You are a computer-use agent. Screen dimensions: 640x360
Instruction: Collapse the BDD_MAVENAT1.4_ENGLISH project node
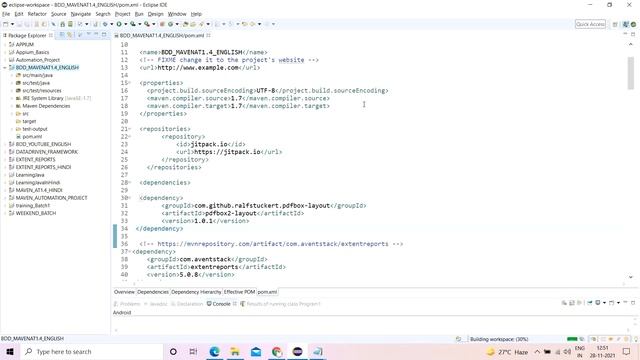coord(5,68)
